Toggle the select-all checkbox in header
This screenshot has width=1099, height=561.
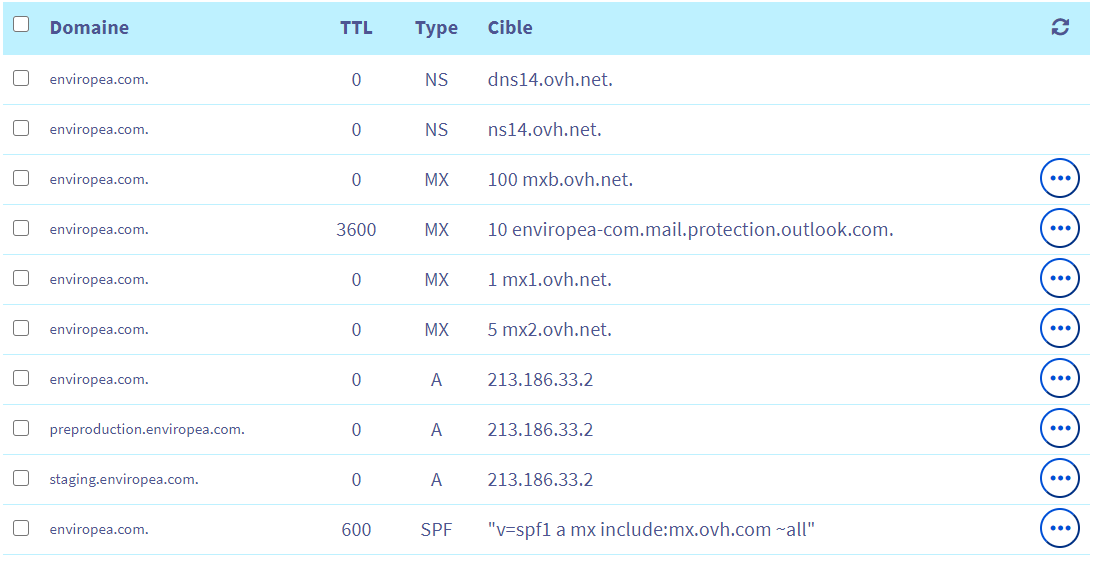pos(21,24)
